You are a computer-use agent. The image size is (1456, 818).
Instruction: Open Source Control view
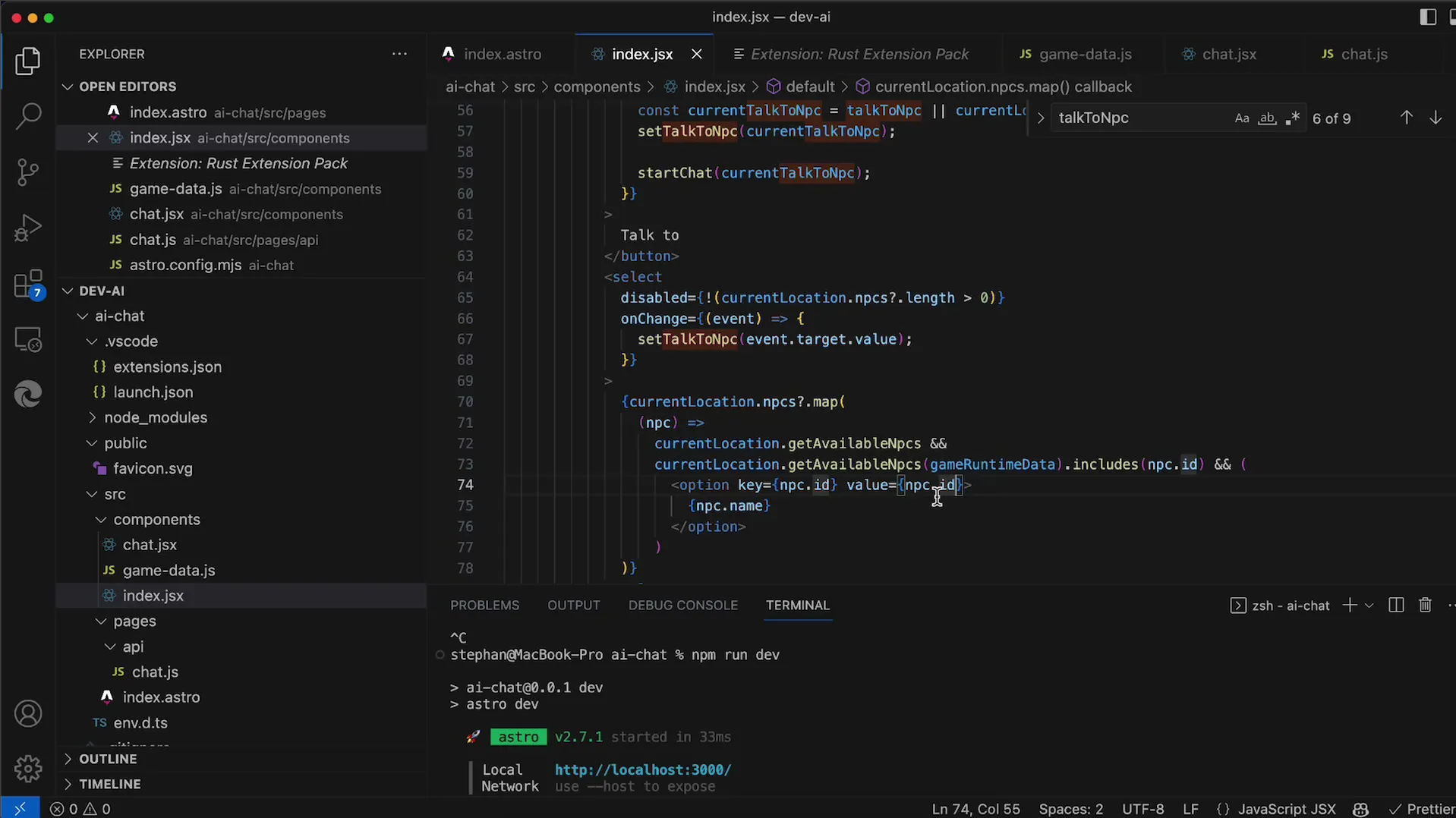[28, 172]
